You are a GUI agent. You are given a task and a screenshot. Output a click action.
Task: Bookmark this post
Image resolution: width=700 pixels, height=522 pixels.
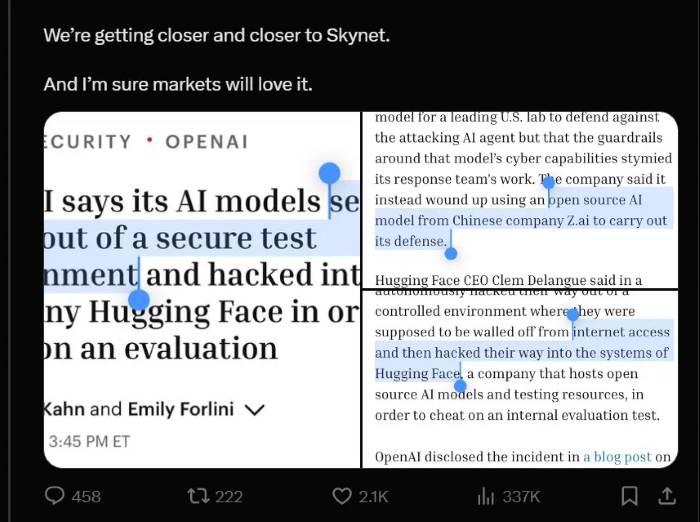pyautogui.click(x=629, y=496)
